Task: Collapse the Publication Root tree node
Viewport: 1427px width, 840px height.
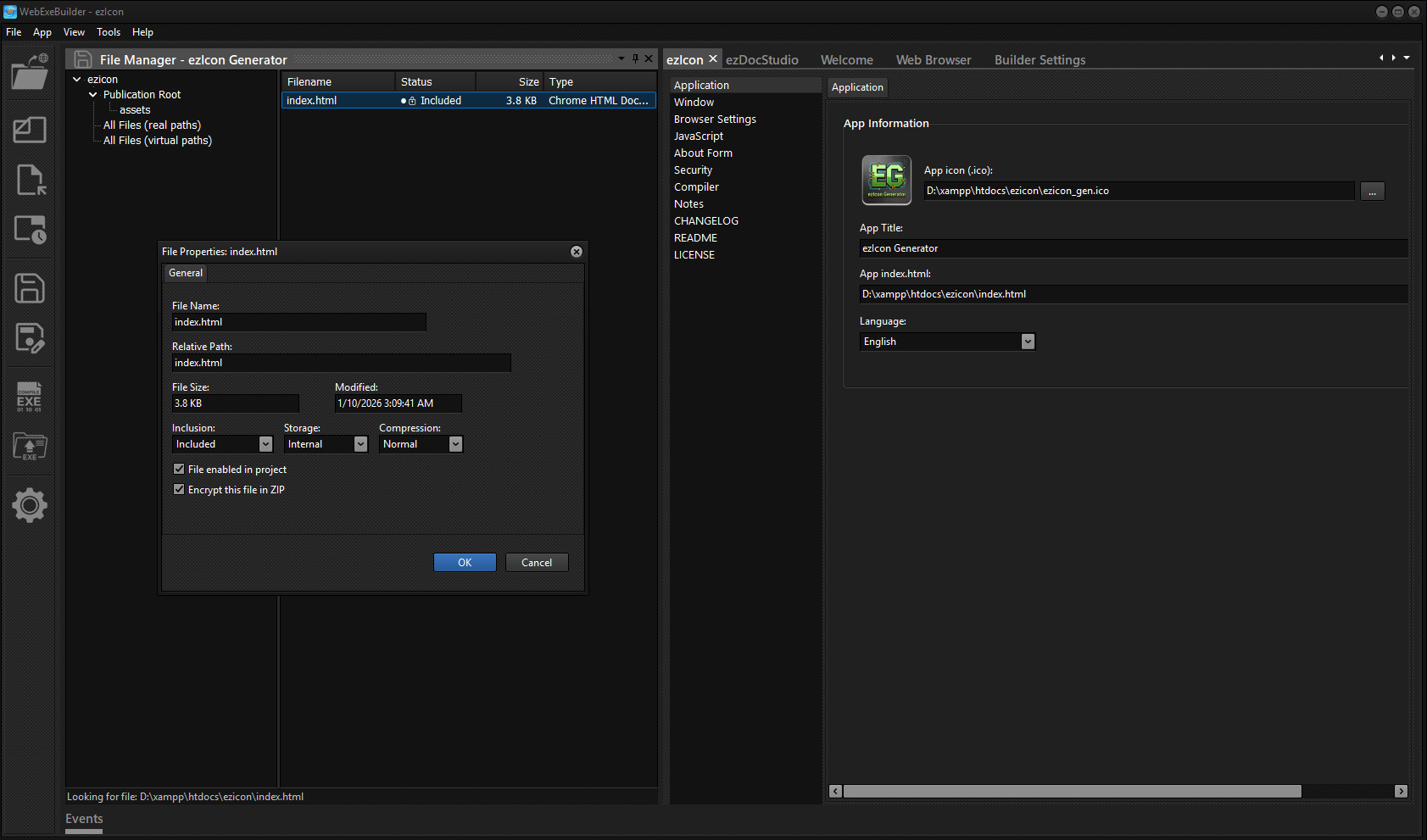Action: (x=93, y=95)
